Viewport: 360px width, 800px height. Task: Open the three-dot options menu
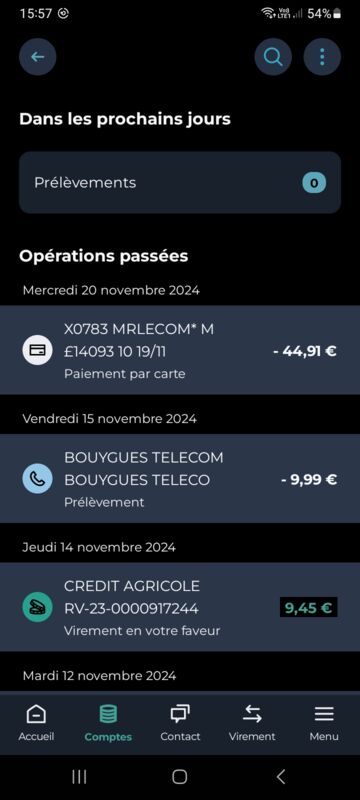click(322, 57)
